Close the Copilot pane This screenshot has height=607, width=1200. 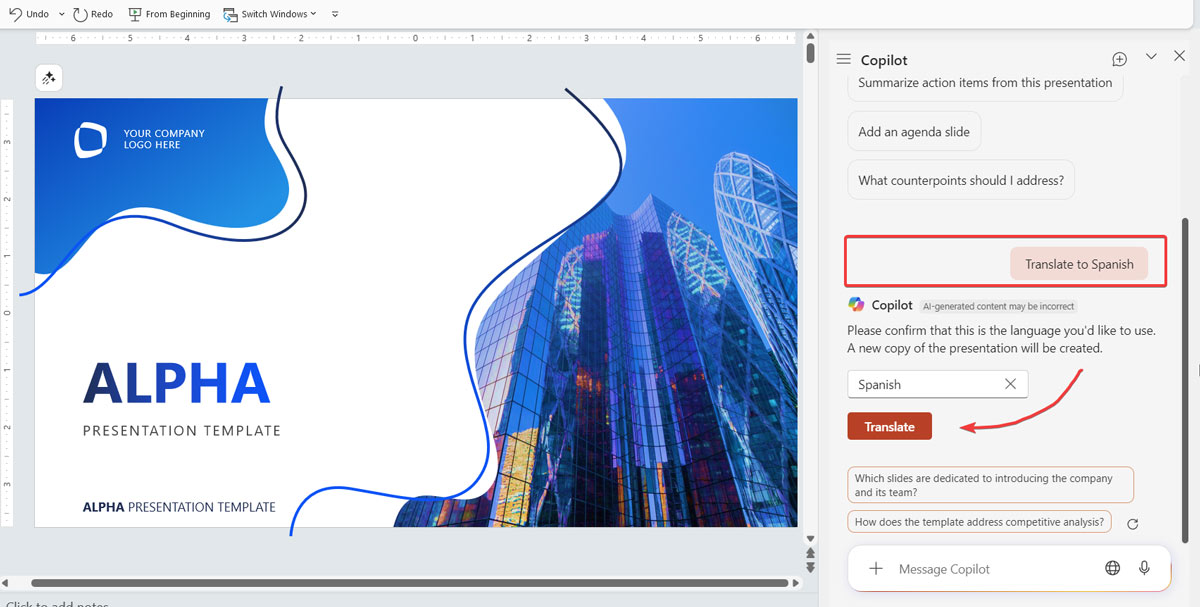tap(1179, 57)
